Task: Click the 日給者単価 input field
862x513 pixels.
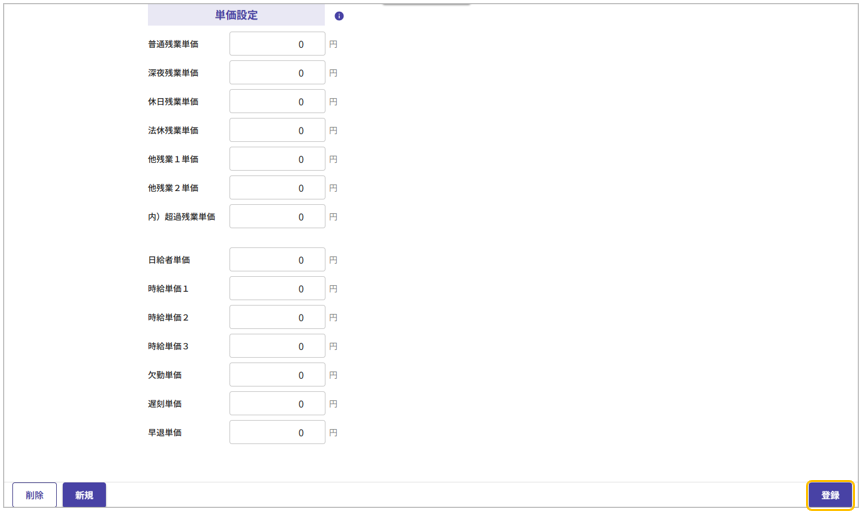Action: (277, 260)
